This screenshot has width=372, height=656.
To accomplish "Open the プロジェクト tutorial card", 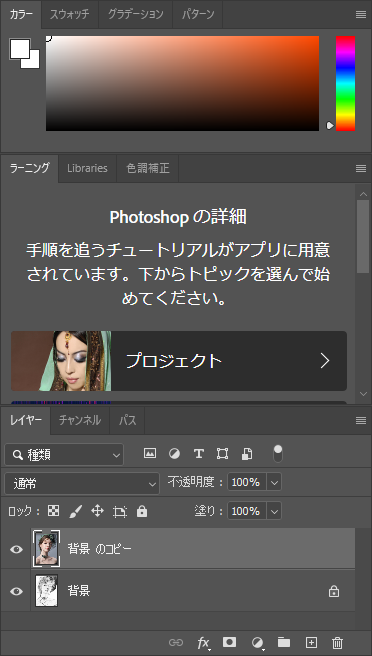I will pos(179,361).
